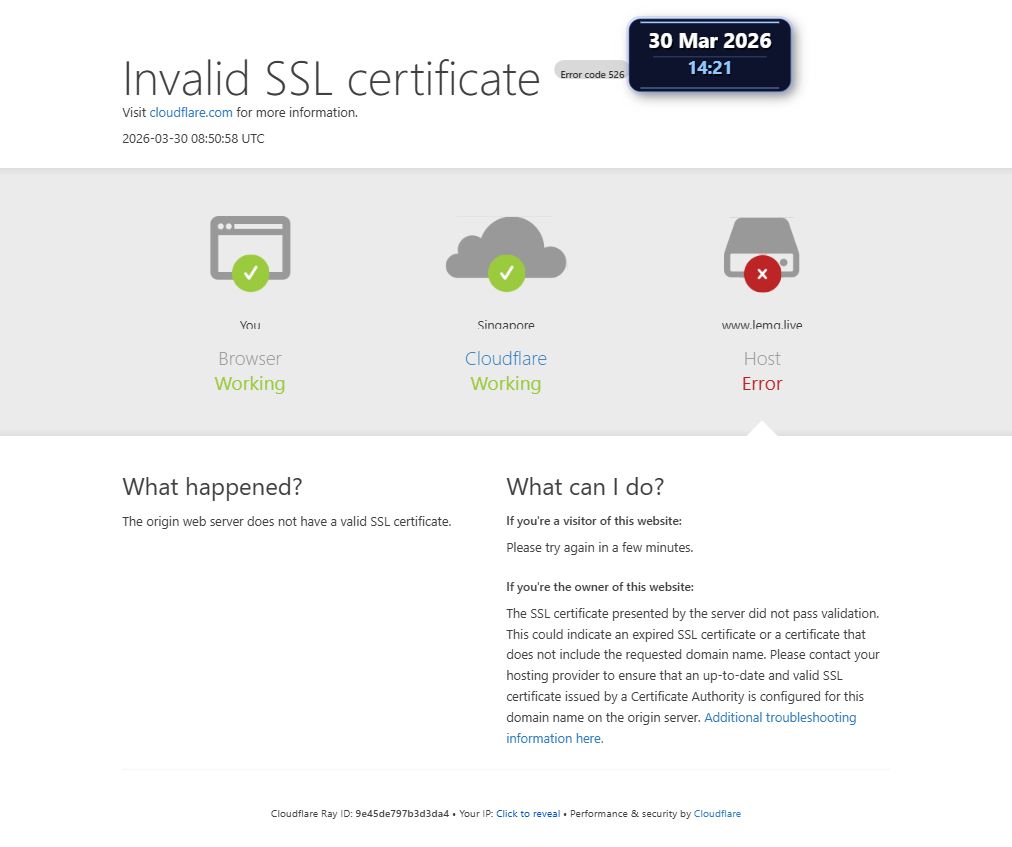Screen dimensions: 1012x847
Task: Click the What can I do? heading
Action: click(x=585, y=487)
